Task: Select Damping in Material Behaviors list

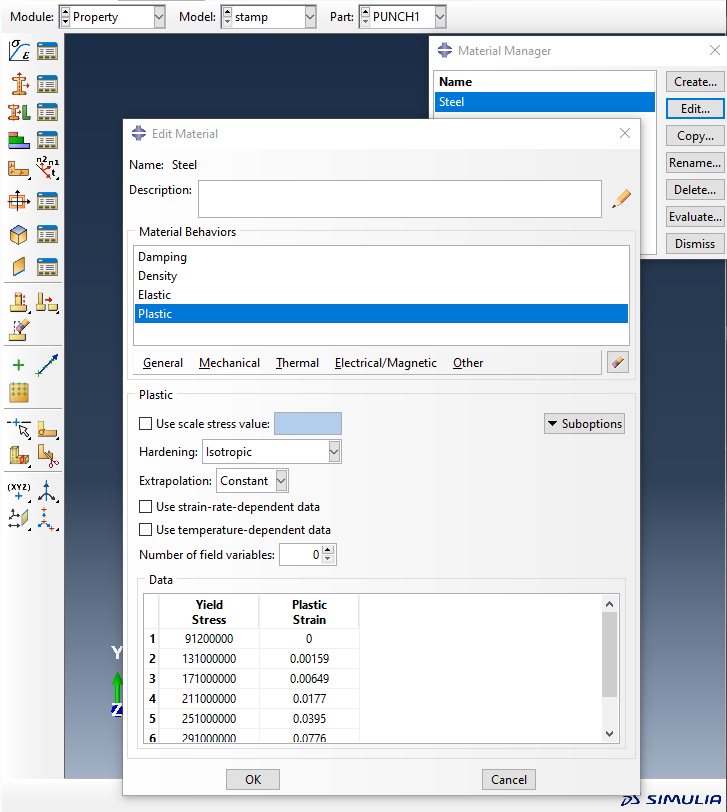Action: pyautogui.click(x=381, y=257)
